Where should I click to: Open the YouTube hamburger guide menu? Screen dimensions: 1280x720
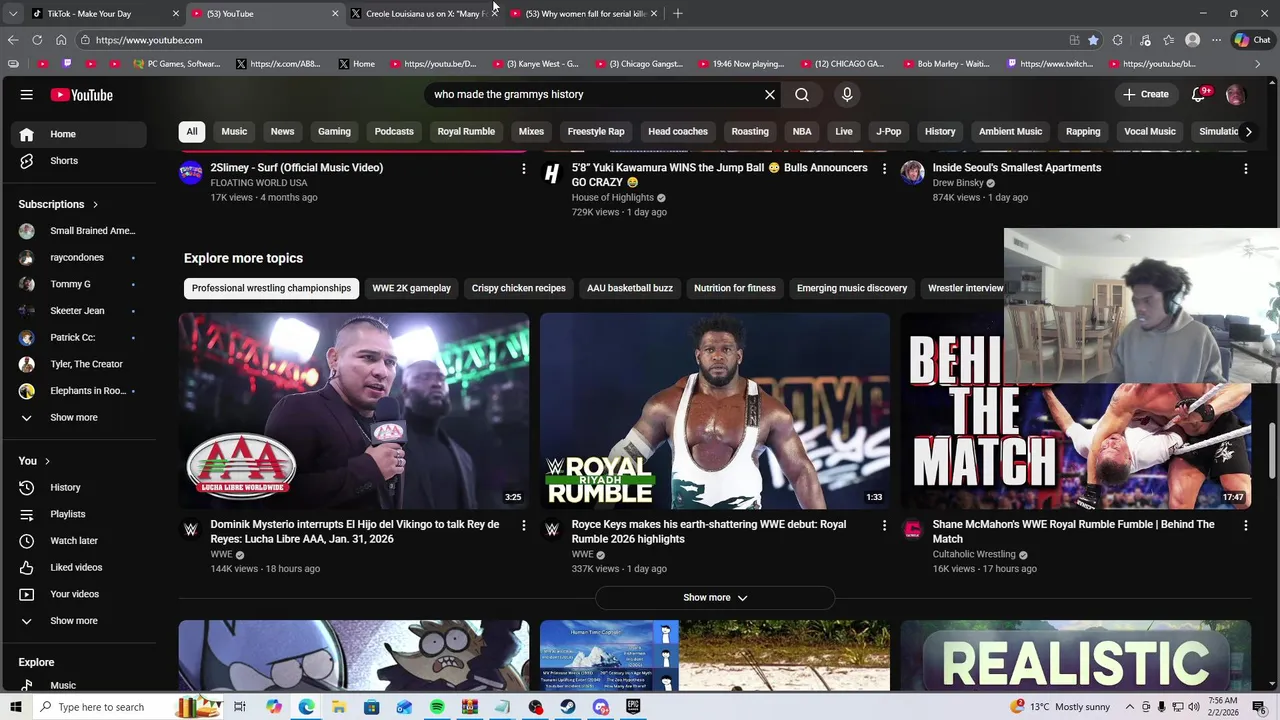(27, 94)
